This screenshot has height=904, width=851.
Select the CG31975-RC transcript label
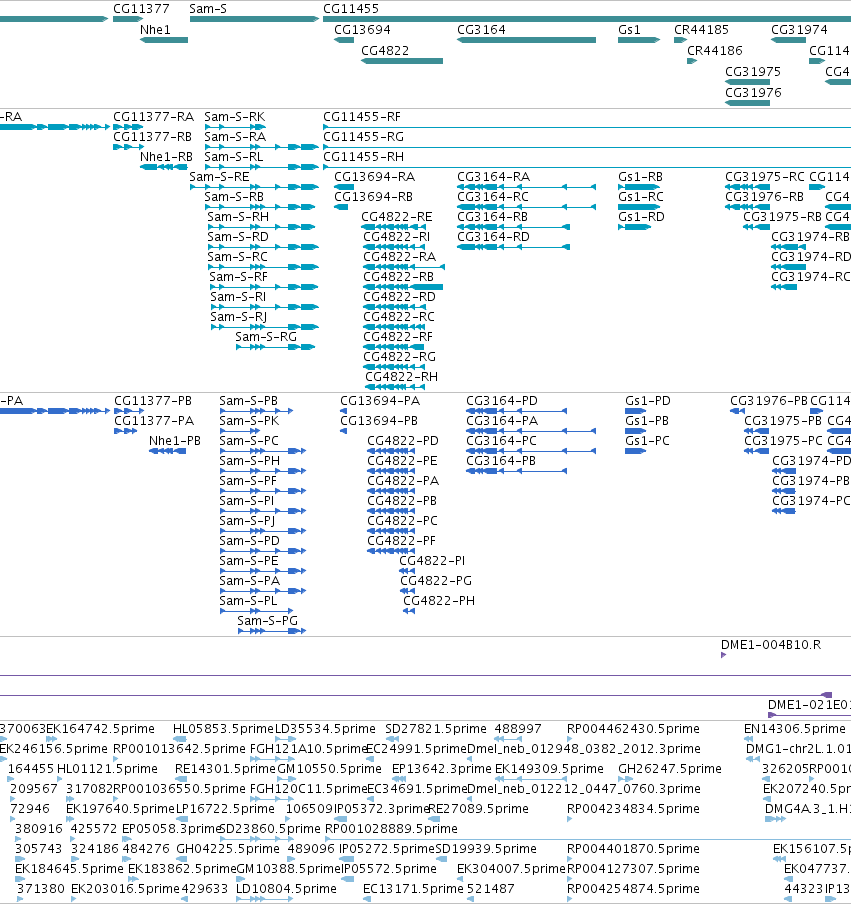click(x=765, y=177)
